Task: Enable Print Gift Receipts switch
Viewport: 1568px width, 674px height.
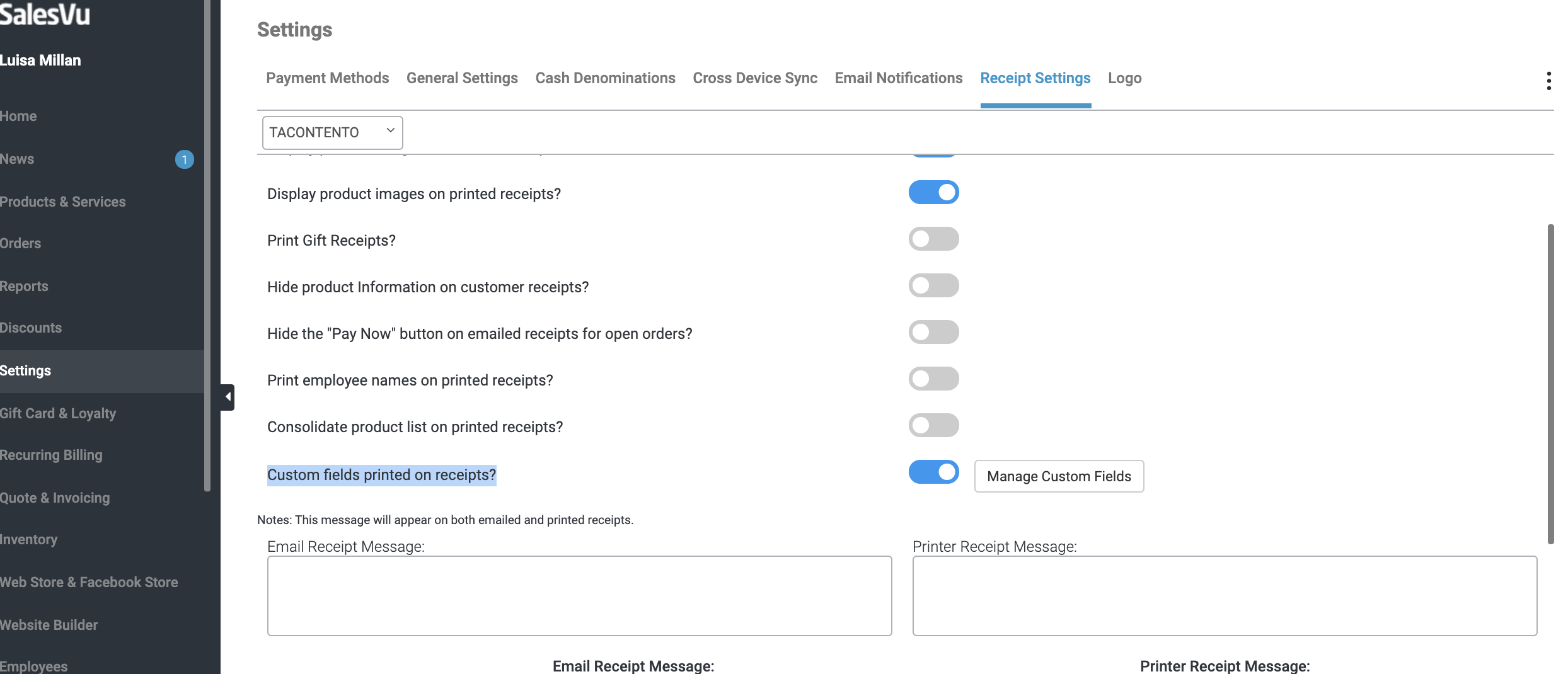Action: click(933, 239)
